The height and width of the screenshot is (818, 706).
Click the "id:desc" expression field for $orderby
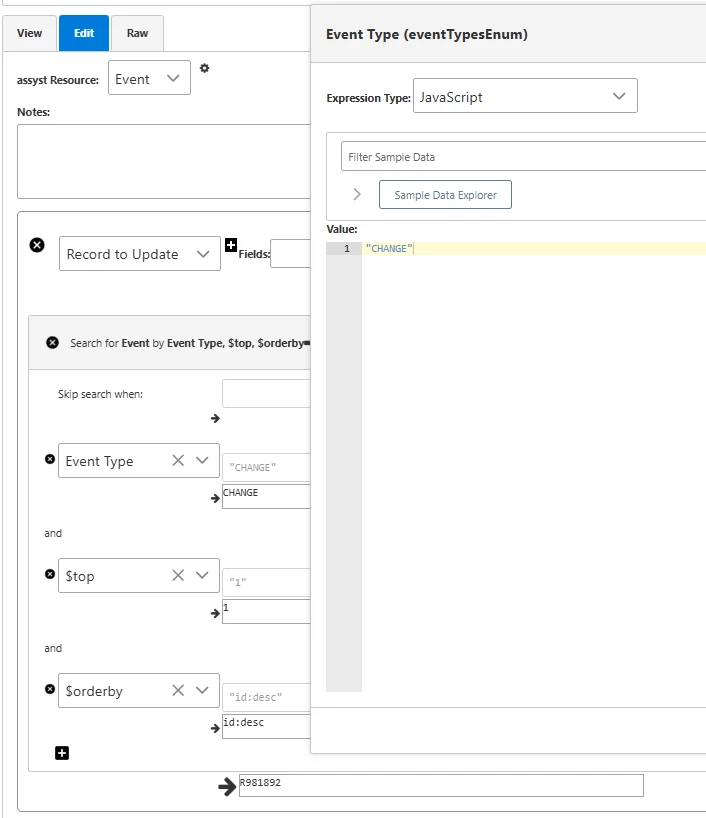[266, 697]
